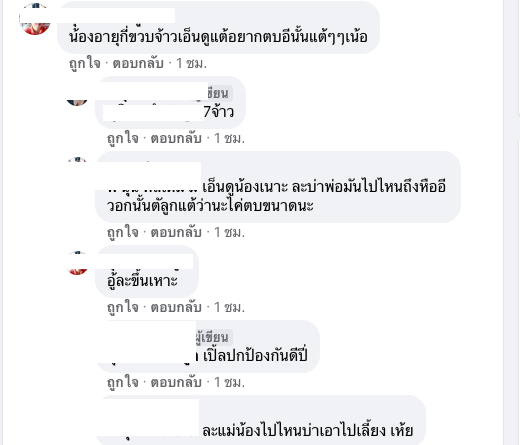
Task: Open the 1 ชม. timestamp of the top comment
Action: coord(191,63)
